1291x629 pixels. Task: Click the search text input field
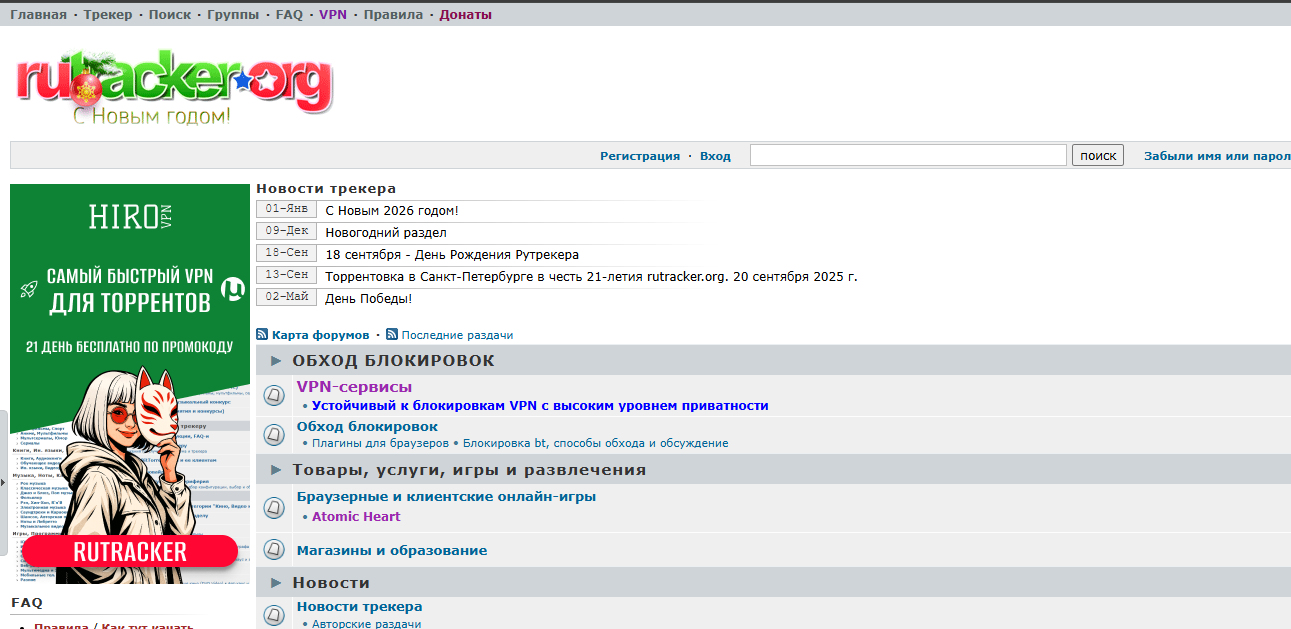(908, 155)
